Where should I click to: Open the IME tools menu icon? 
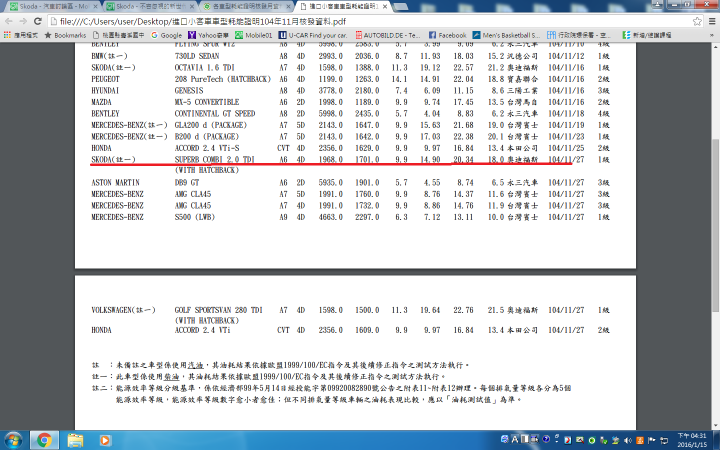point(535,439)
